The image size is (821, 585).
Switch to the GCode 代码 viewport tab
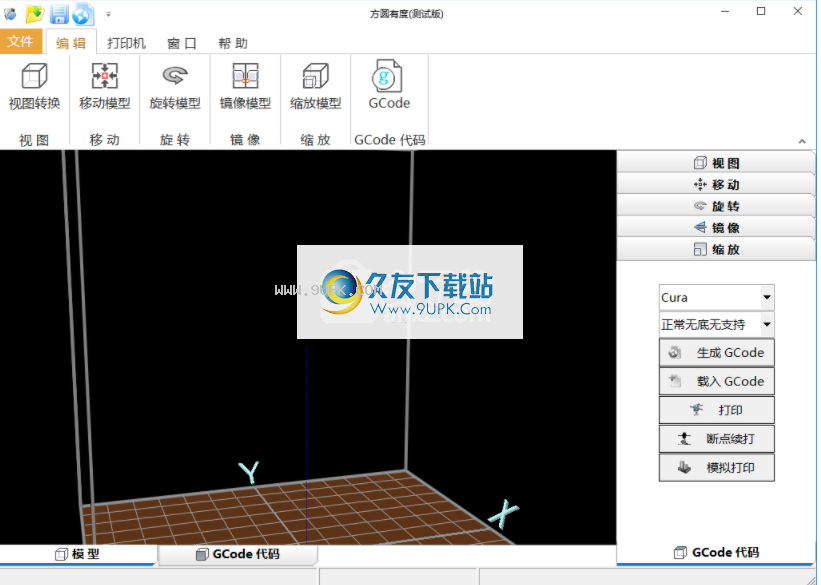click(238, 554)
